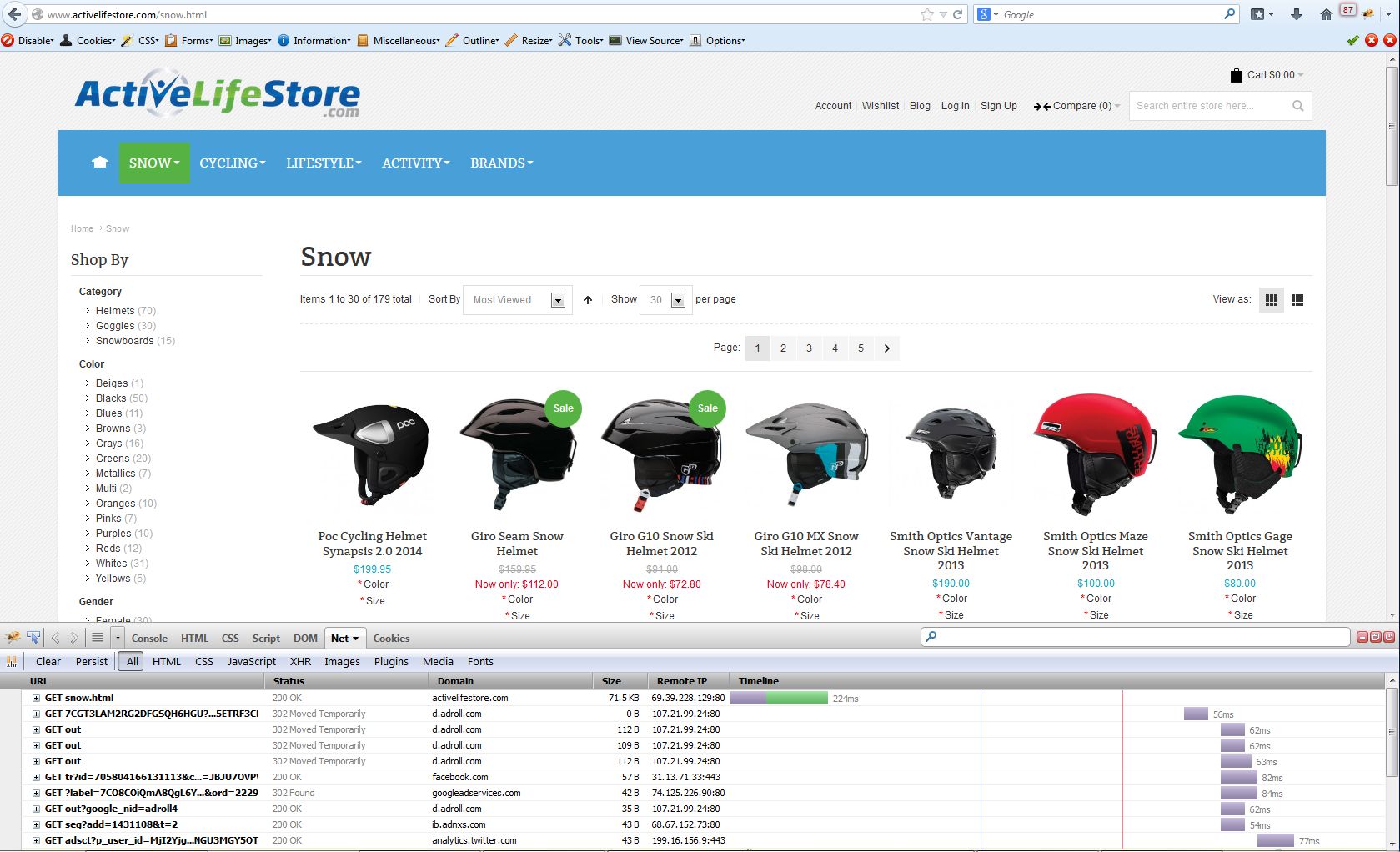Switch to Firebug Console tab
Viewport: 1400px width, 852px height.
(x=149, y=639)
